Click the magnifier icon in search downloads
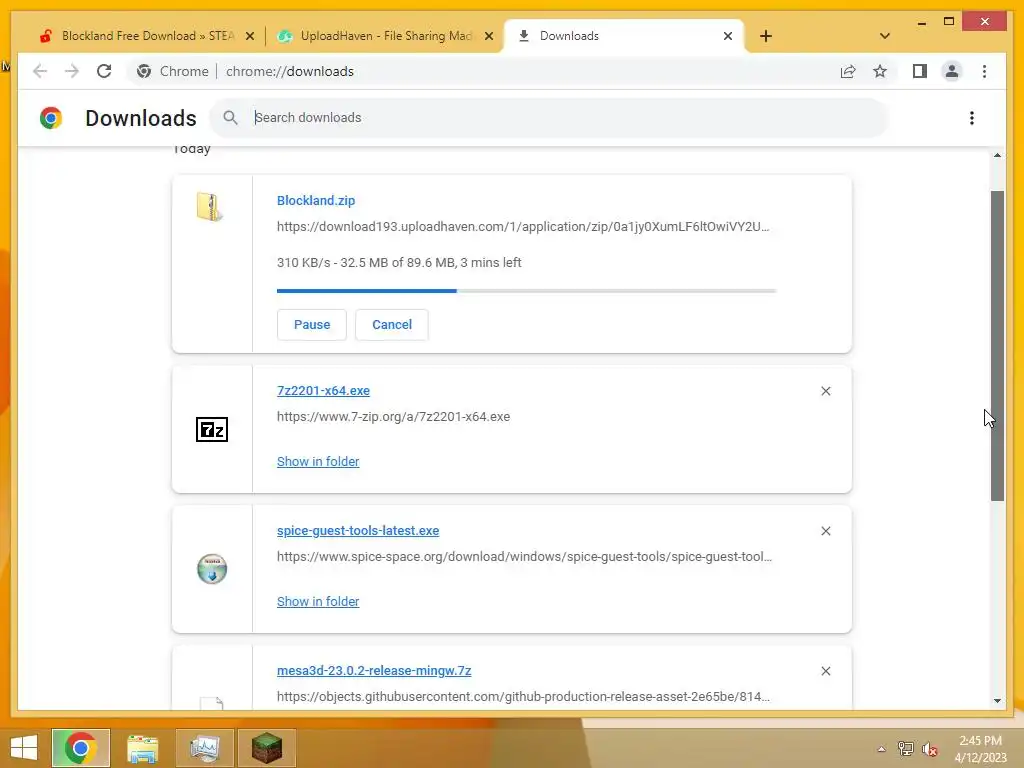The height and width of the screenshot is (768, 1024). [230, 118]
